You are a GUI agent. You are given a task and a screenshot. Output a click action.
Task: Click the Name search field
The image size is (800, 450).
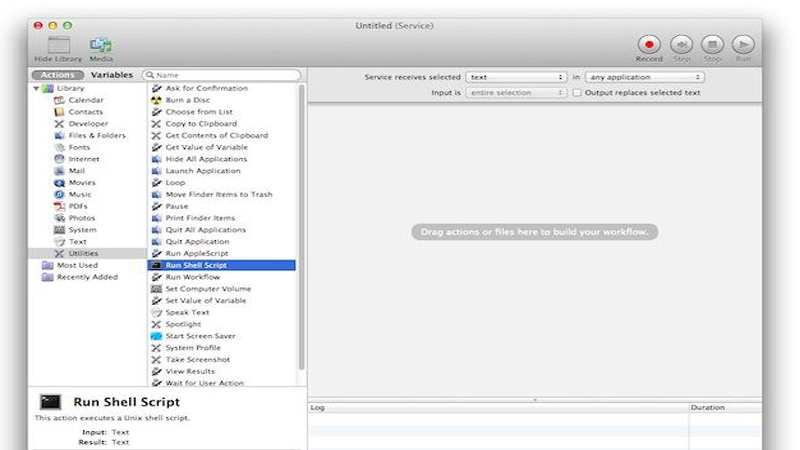[224, 75]
